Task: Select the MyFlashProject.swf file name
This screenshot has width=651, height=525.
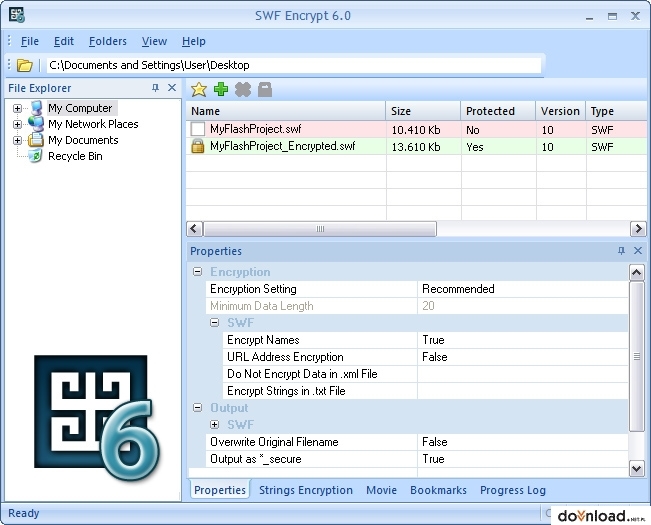Action: (256, 129)
